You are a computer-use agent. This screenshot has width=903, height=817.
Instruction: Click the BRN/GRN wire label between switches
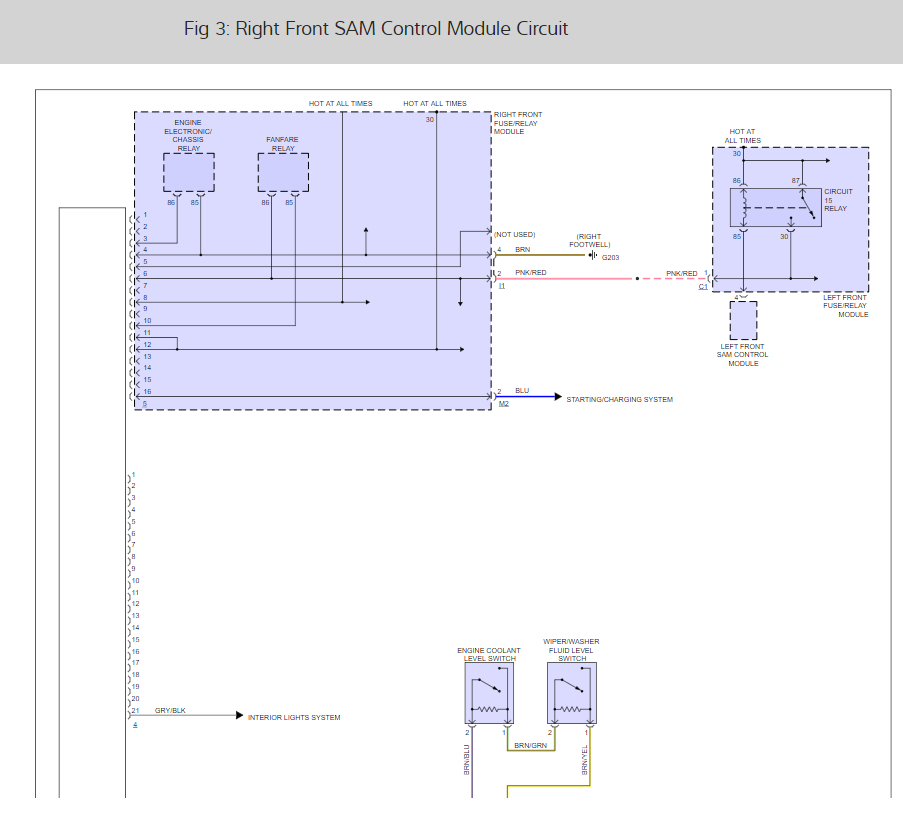click(530, 745)
